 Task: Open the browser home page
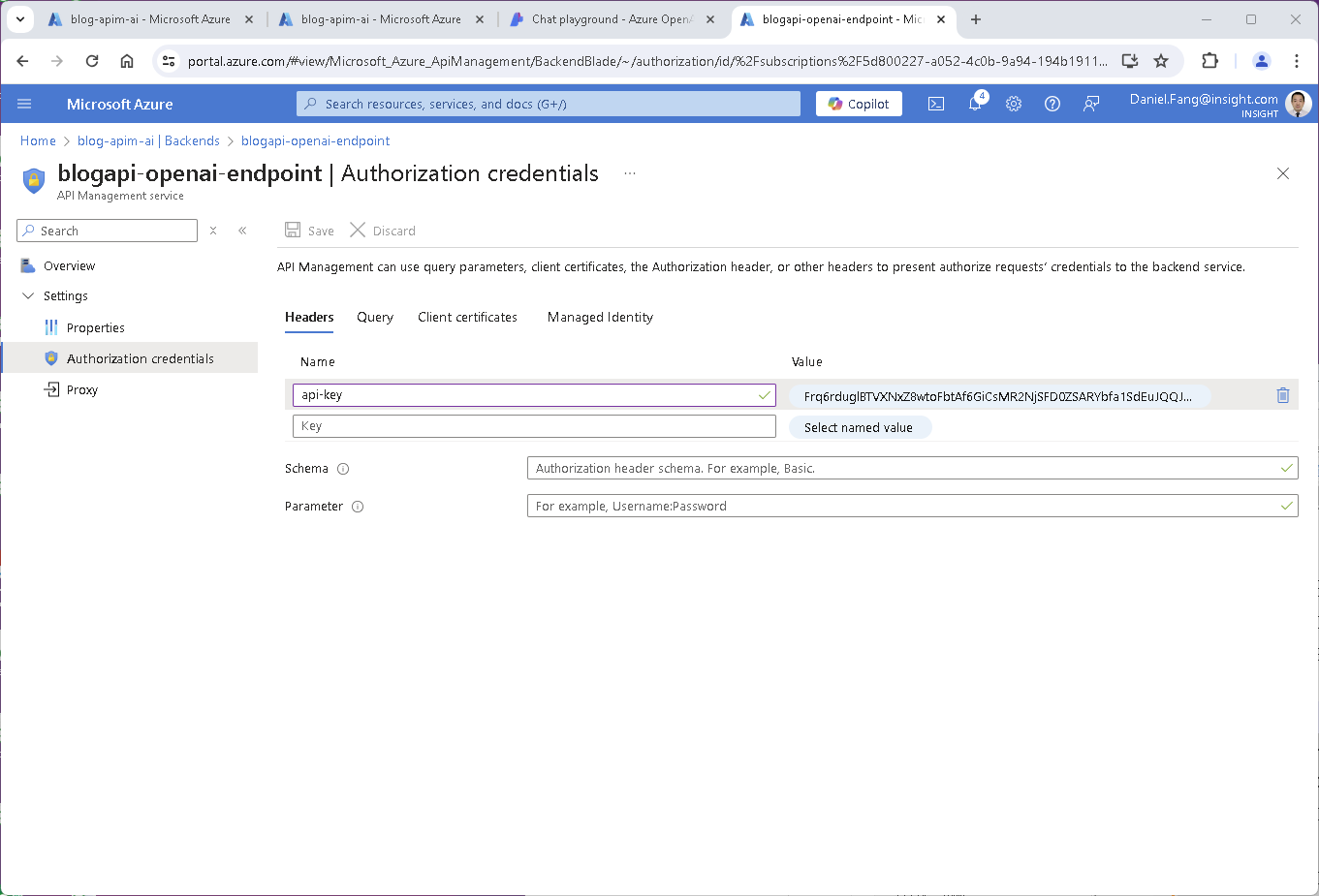pos(127,61)
